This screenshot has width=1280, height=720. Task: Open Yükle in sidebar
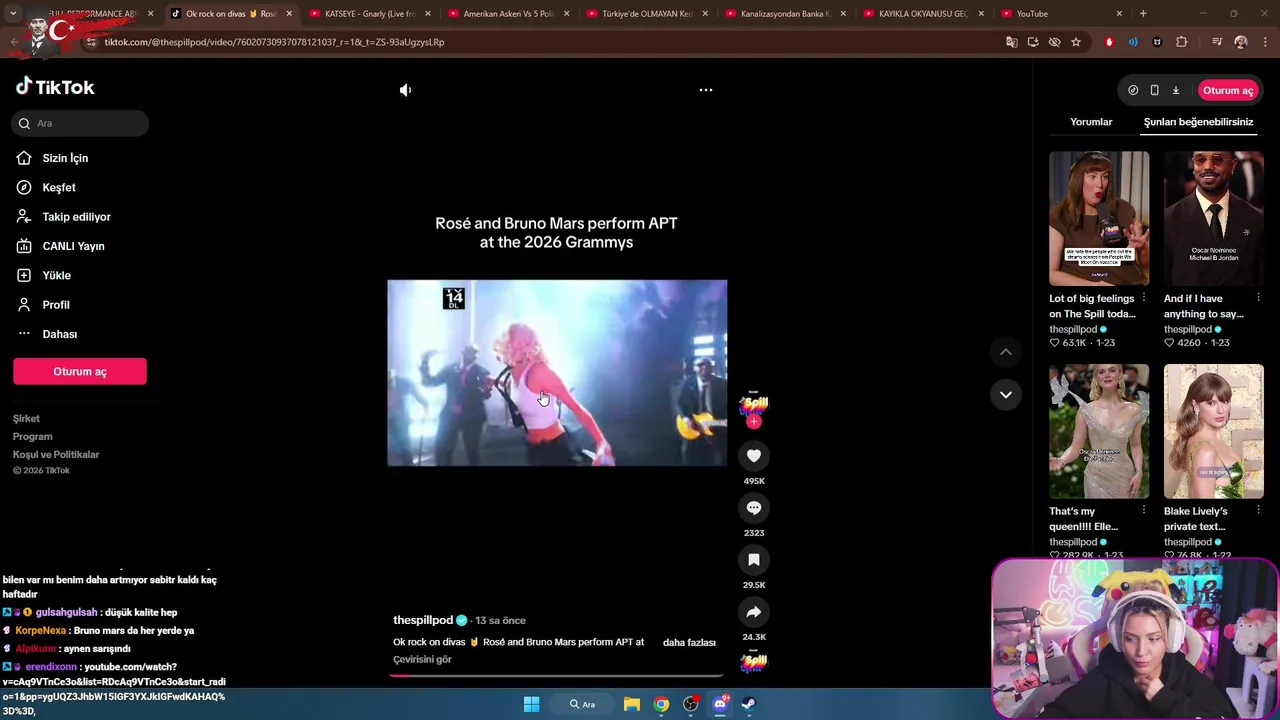tap(56, 275)
